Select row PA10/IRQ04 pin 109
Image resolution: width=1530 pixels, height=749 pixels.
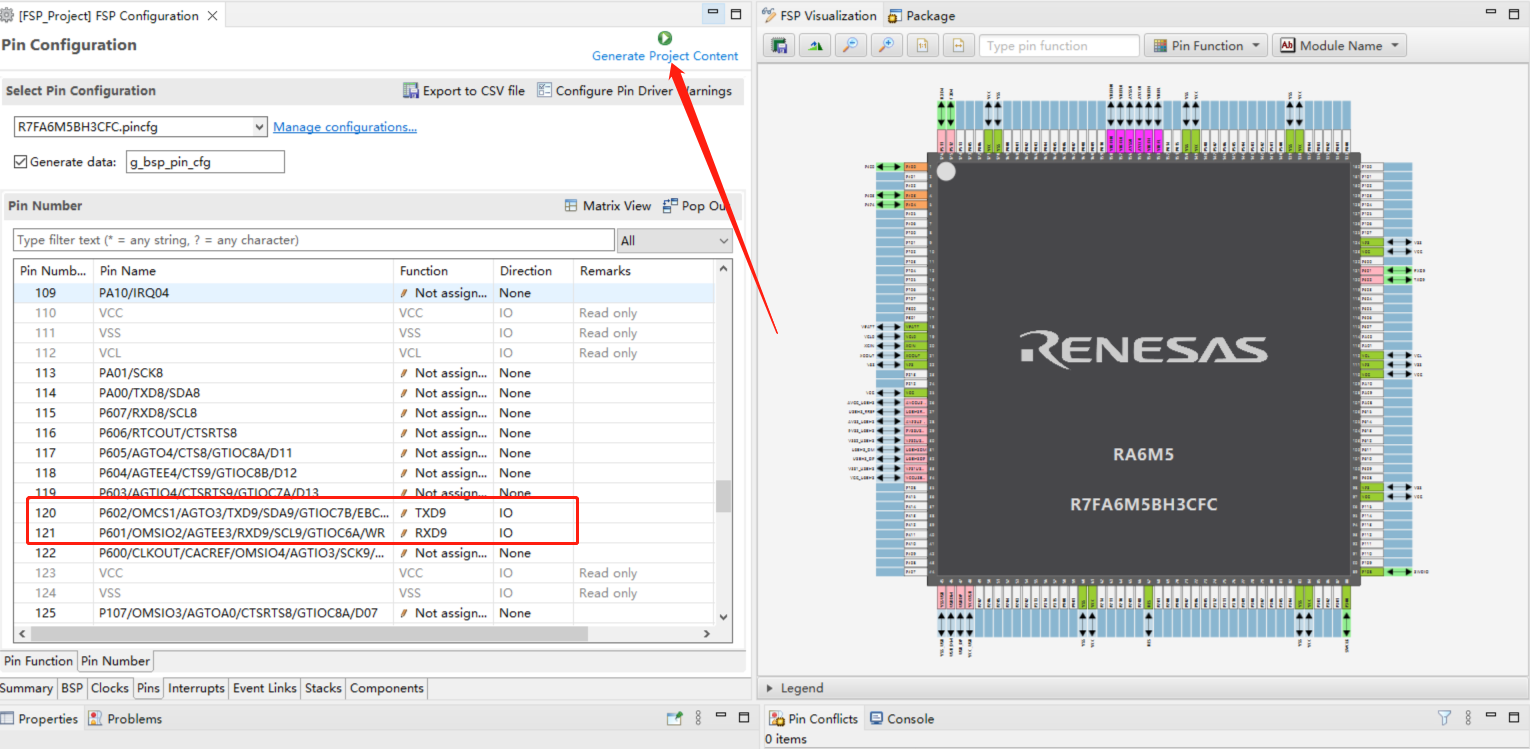(x=364, y=293)
